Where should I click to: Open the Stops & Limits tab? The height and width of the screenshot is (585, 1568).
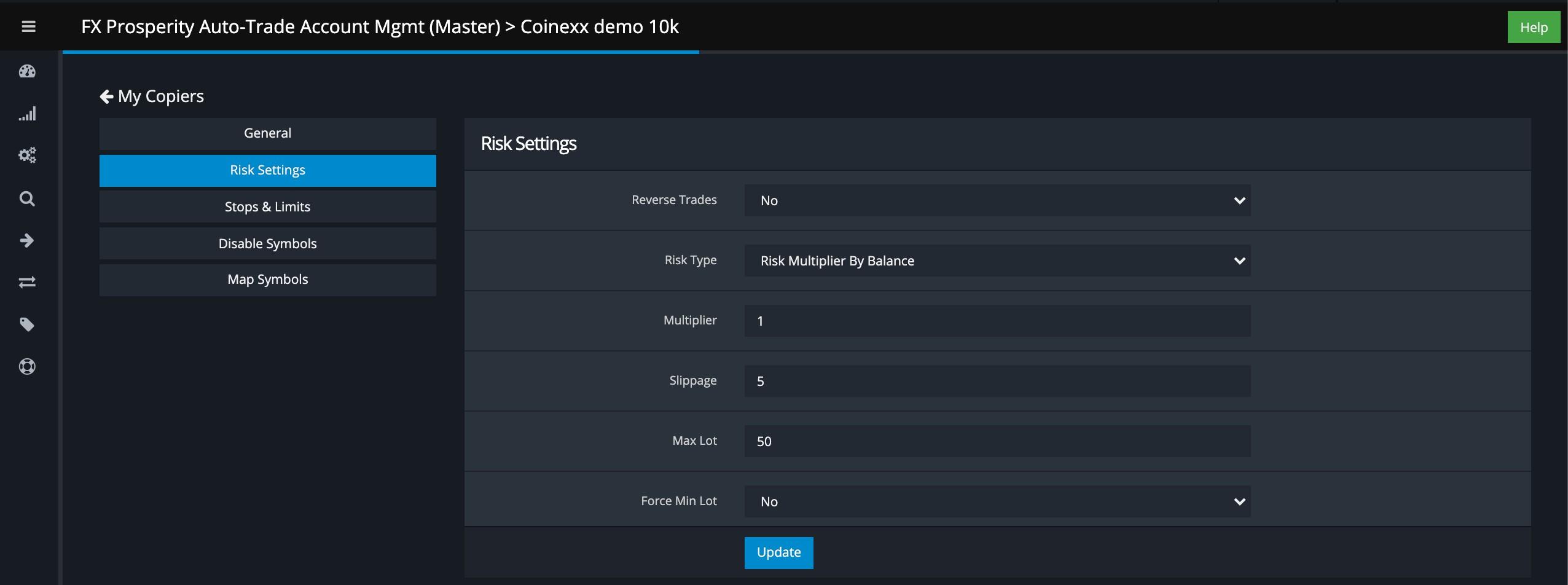(x=268, y=206)
